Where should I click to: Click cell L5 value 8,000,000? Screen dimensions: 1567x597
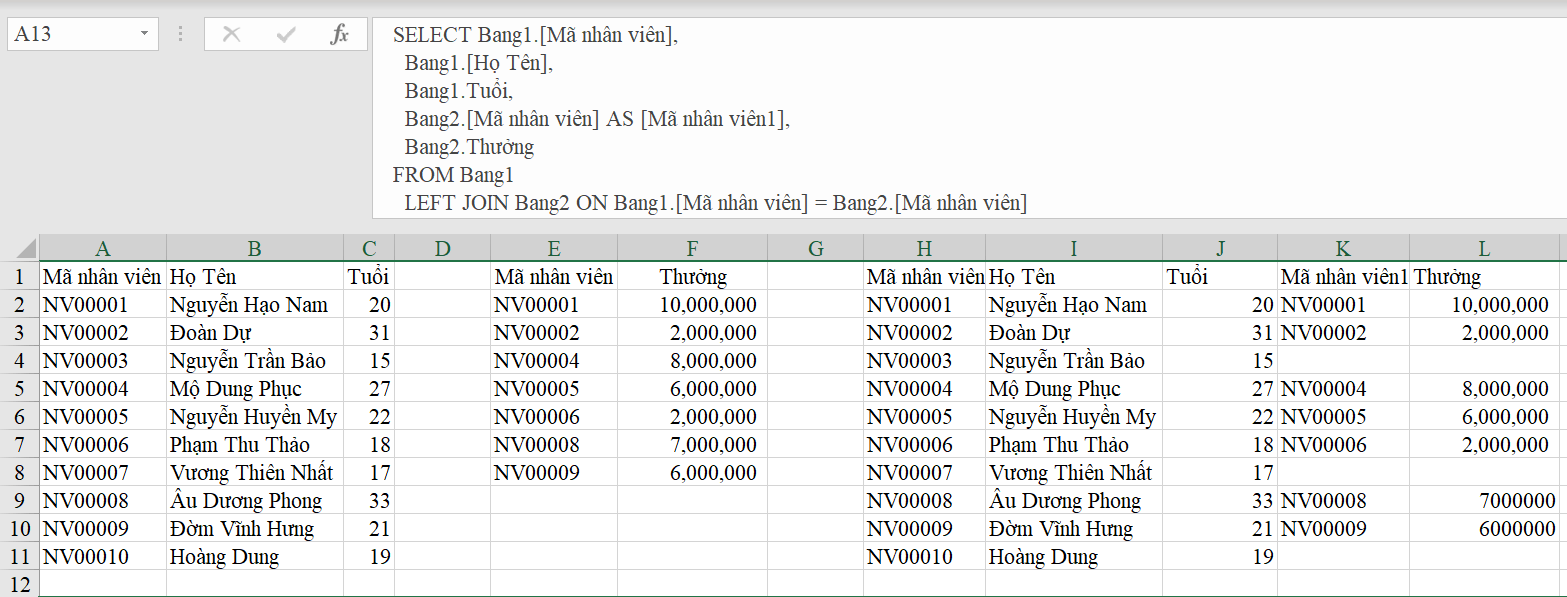click(1484, 389)
